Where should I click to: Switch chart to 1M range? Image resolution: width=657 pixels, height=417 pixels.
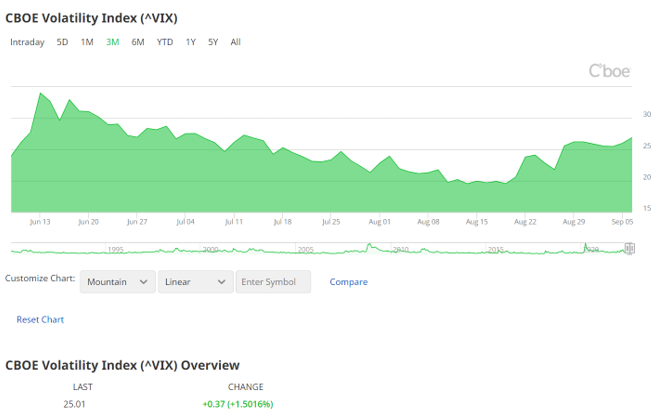click(x=87, y=42)
